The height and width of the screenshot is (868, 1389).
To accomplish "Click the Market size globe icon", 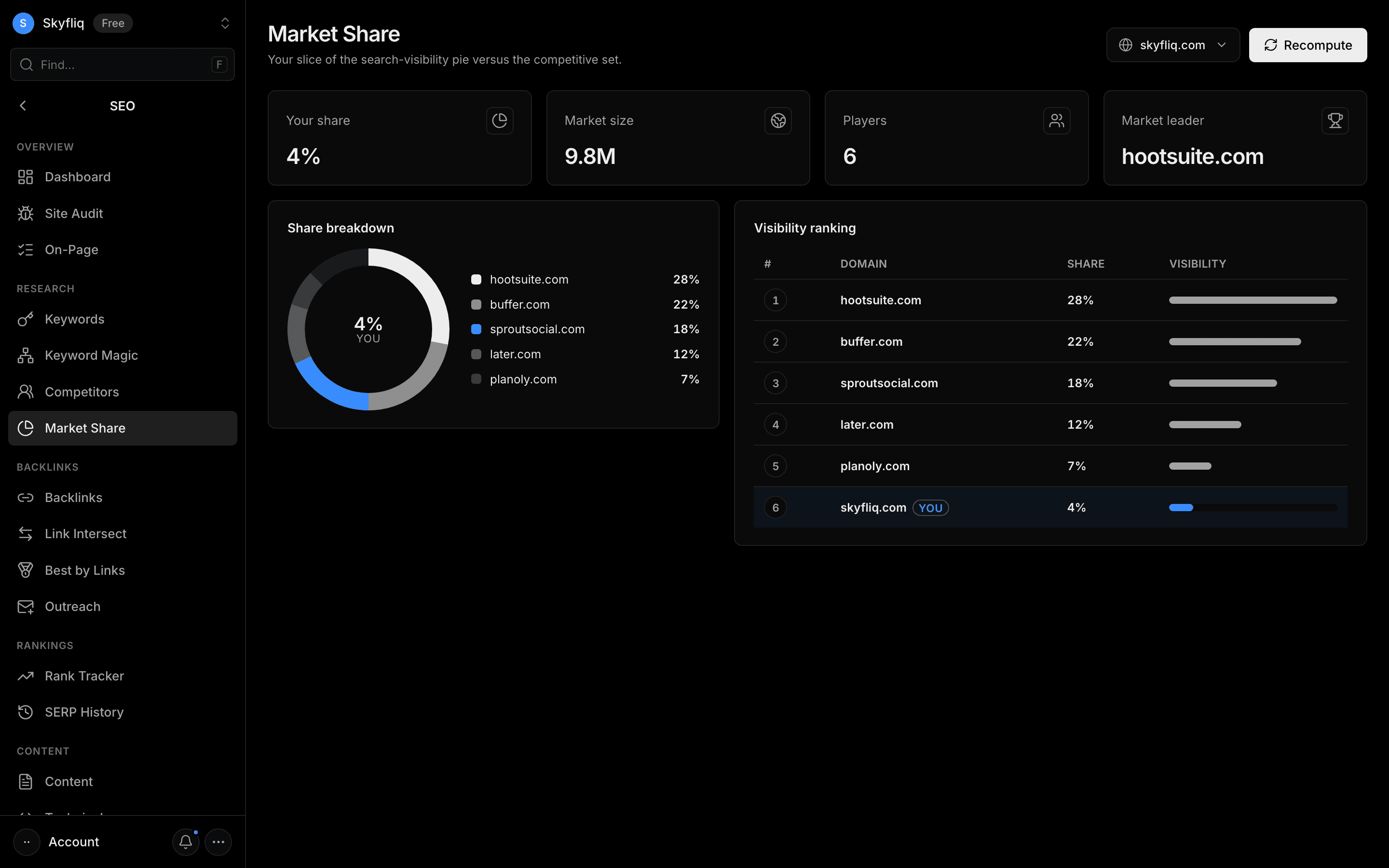I will pos(778,121).
